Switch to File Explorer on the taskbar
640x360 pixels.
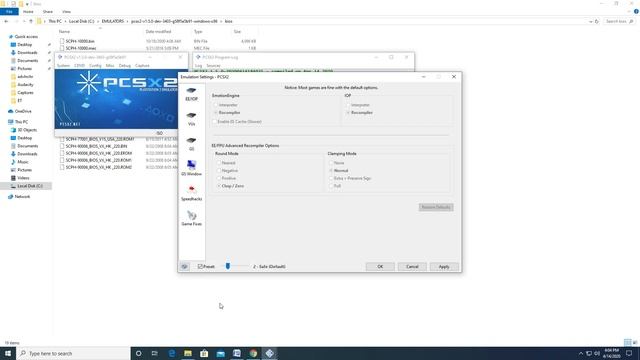point(188,353)
